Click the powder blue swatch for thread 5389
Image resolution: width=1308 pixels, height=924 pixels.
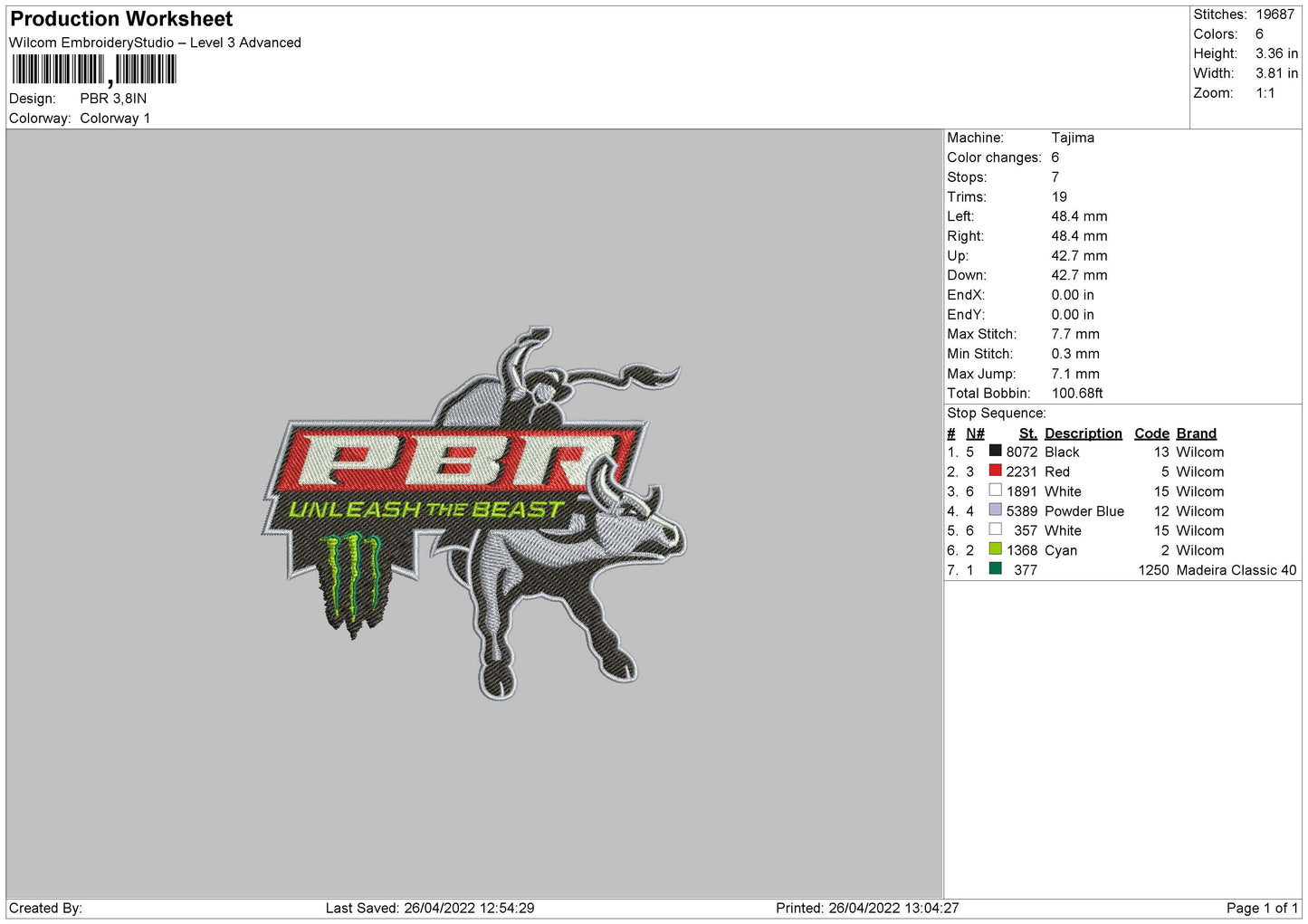[995, 510]
